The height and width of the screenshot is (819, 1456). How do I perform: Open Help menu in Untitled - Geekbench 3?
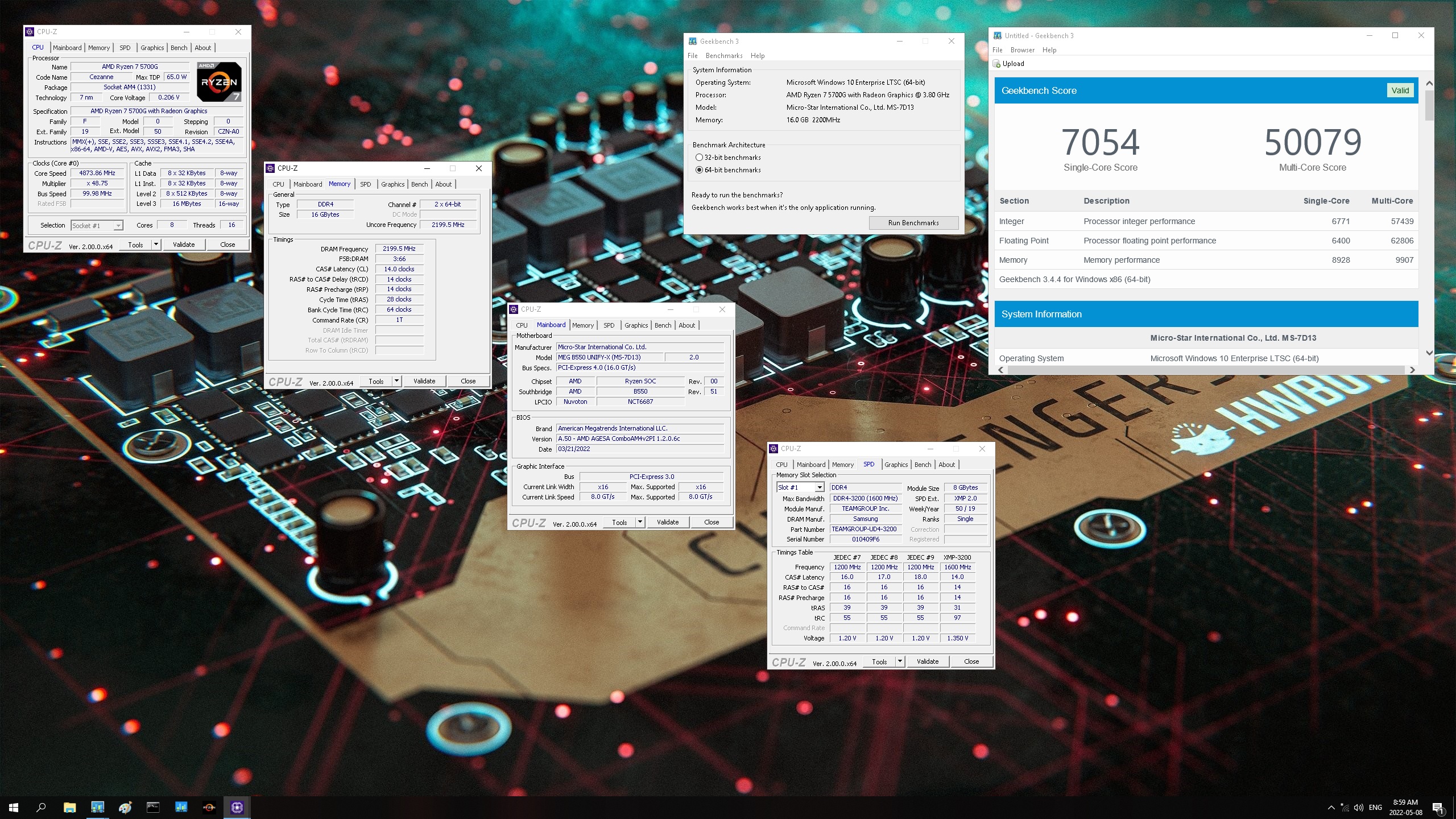pyautogui.click(x=1049, y=50)
